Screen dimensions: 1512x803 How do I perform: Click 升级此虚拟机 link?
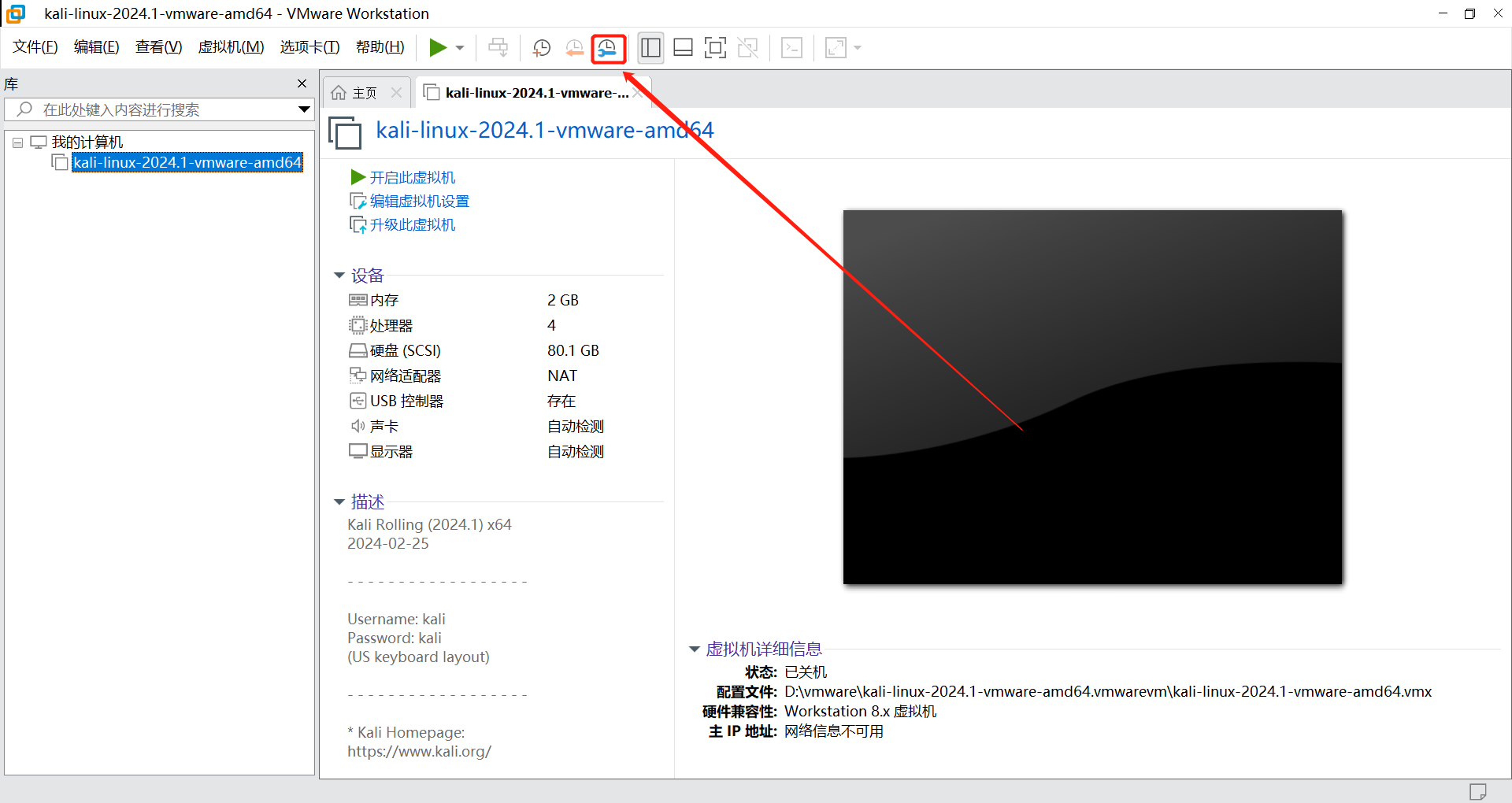coord(412,225)
